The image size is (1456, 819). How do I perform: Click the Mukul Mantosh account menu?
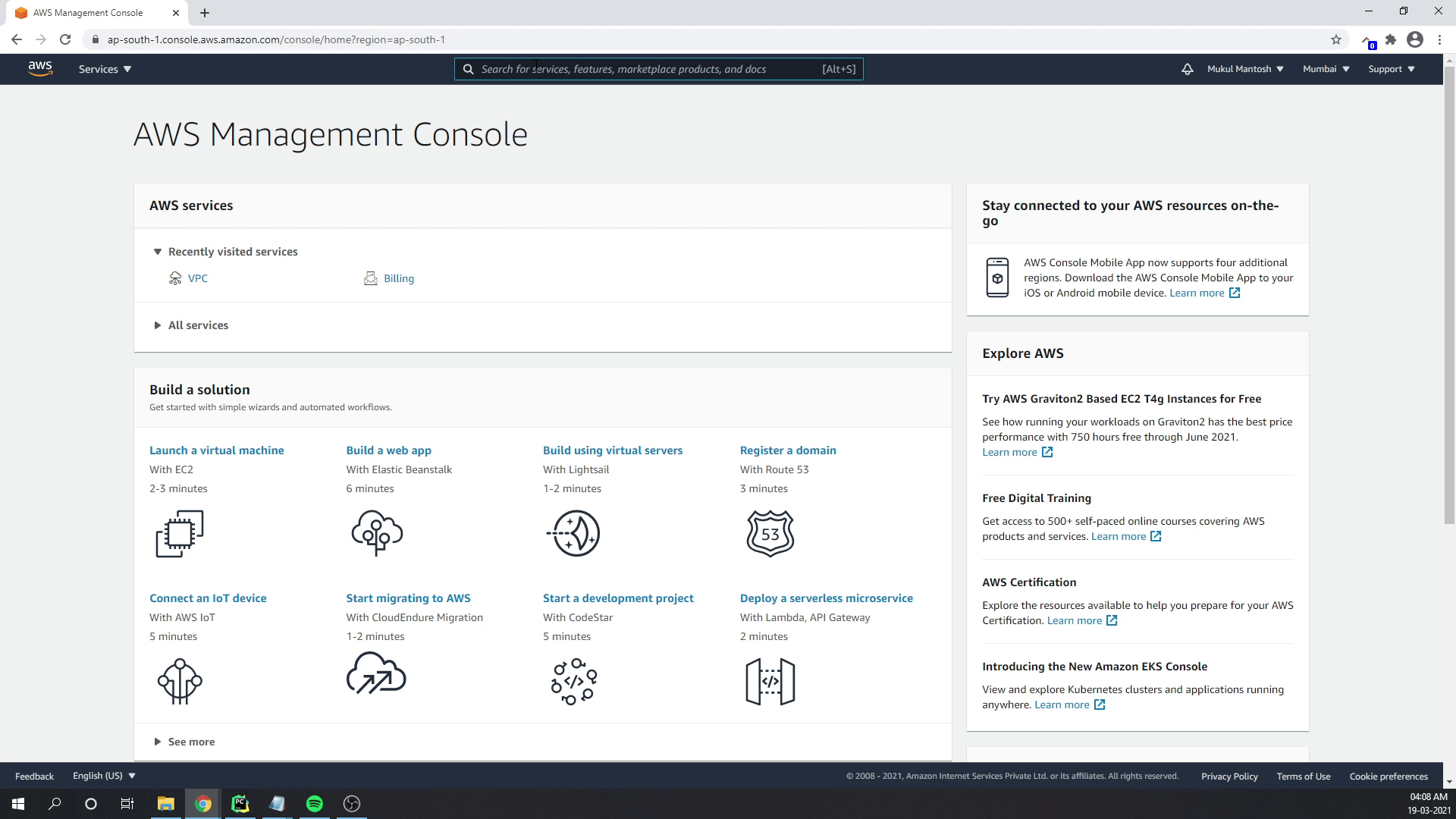click(1245, 68)
